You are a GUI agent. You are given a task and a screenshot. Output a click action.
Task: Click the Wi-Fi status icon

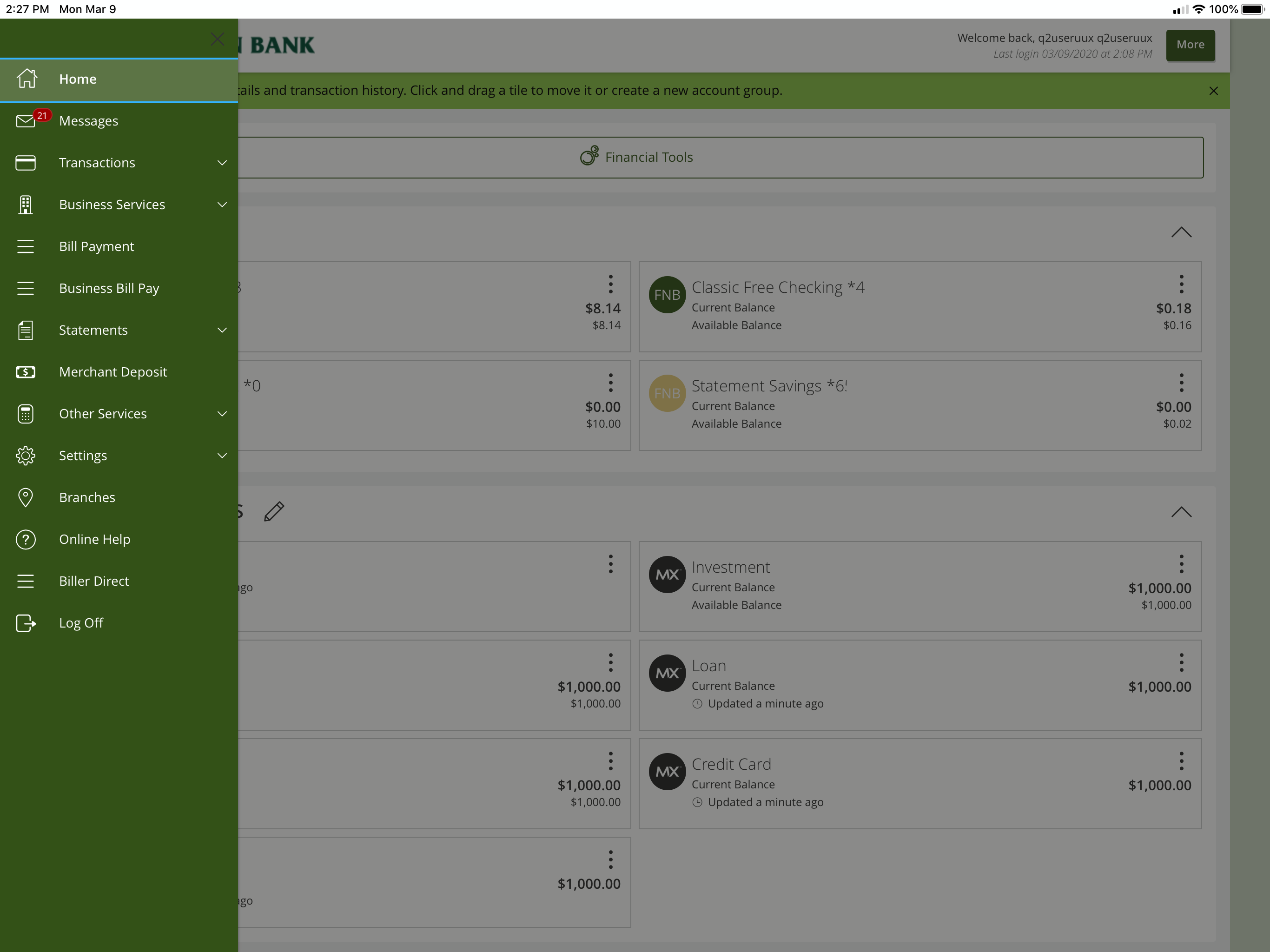point(1198,9)
